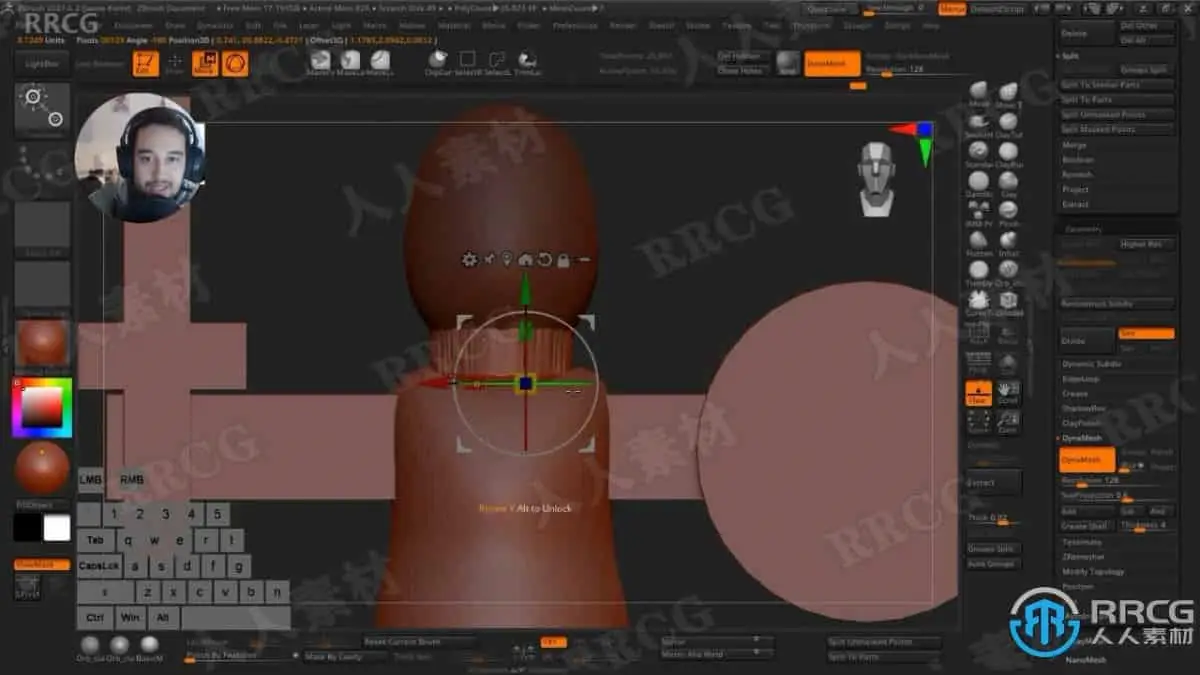
Task: Pick the DamStandard brush
Action: pos(978,183)
